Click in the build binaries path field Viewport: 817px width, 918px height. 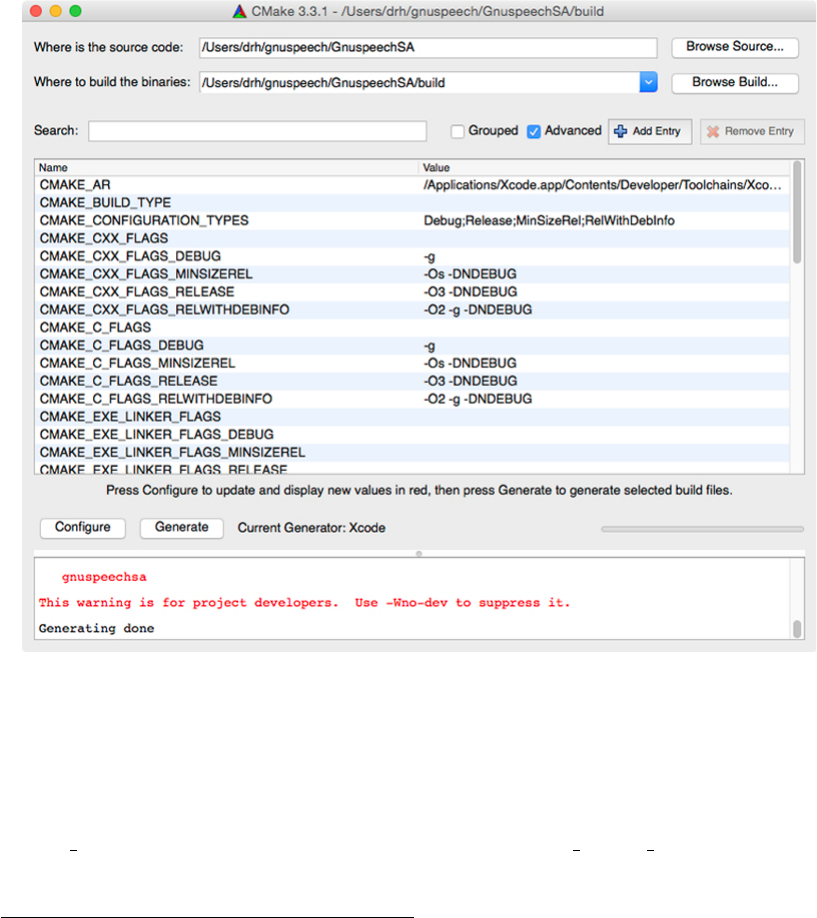click(419, 83)
